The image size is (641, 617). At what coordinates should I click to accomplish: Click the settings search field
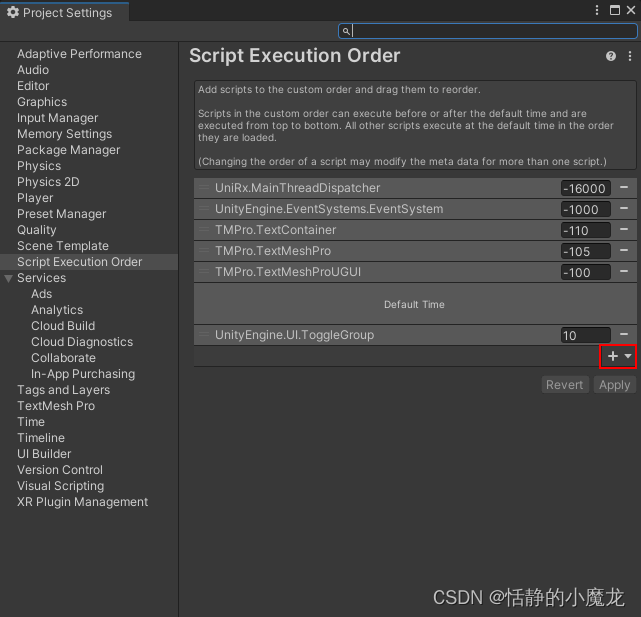(490, 31)
